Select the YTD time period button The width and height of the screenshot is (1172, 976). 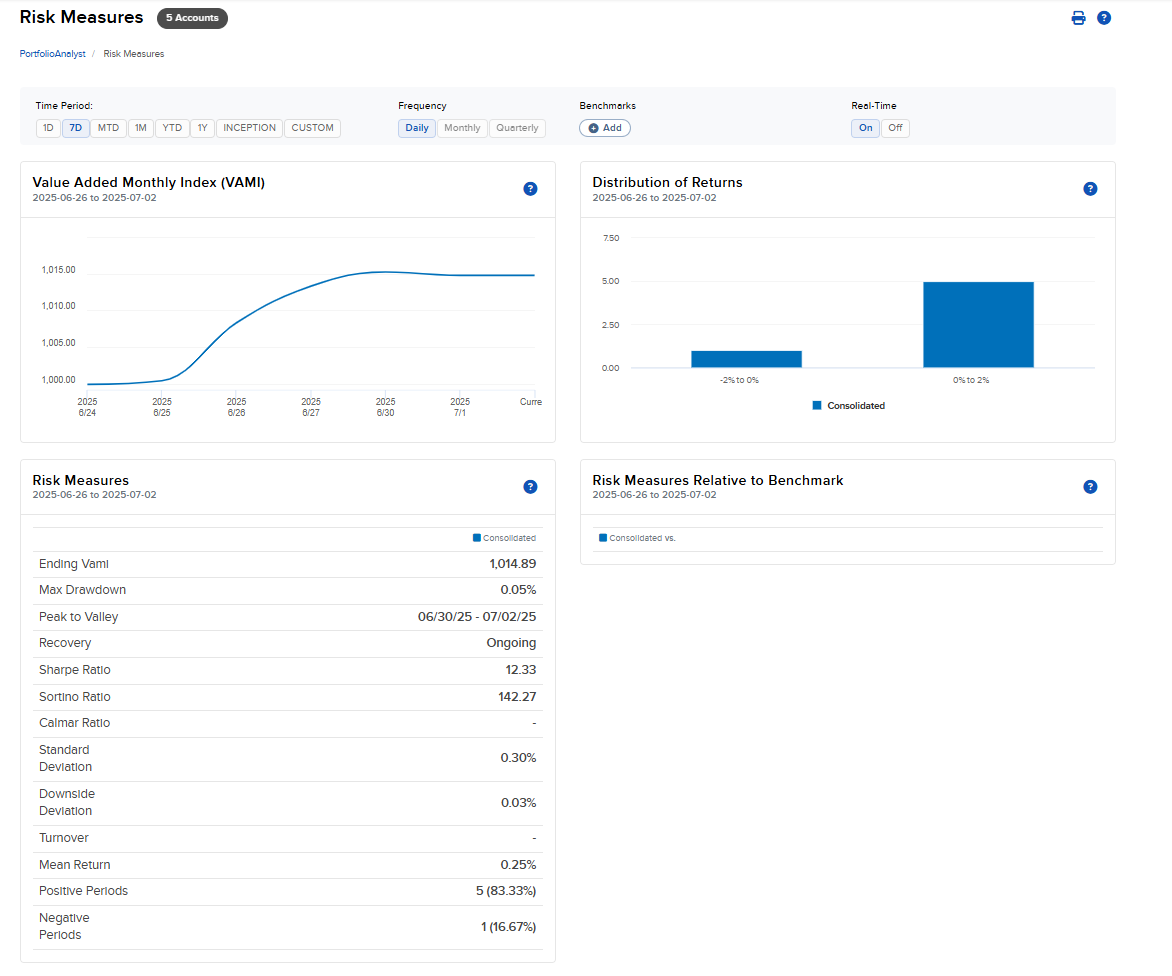[171, 128]
